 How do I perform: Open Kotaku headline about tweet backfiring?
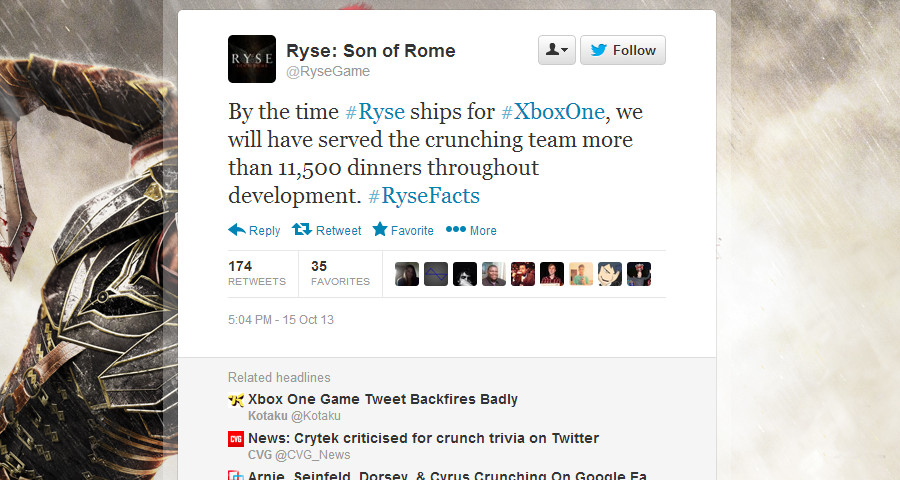click(x=383, y=399)
